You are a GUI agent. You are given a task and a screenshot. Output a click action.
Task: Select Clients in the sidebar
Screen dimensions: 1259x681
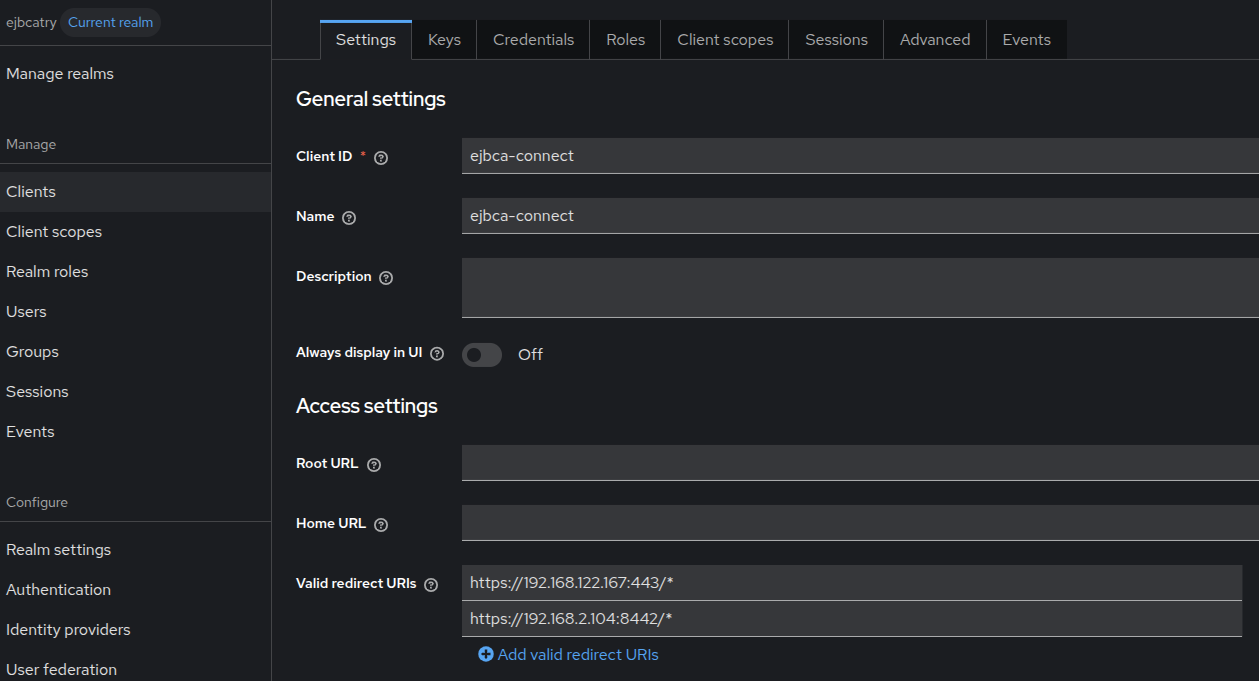pos(135,192)
